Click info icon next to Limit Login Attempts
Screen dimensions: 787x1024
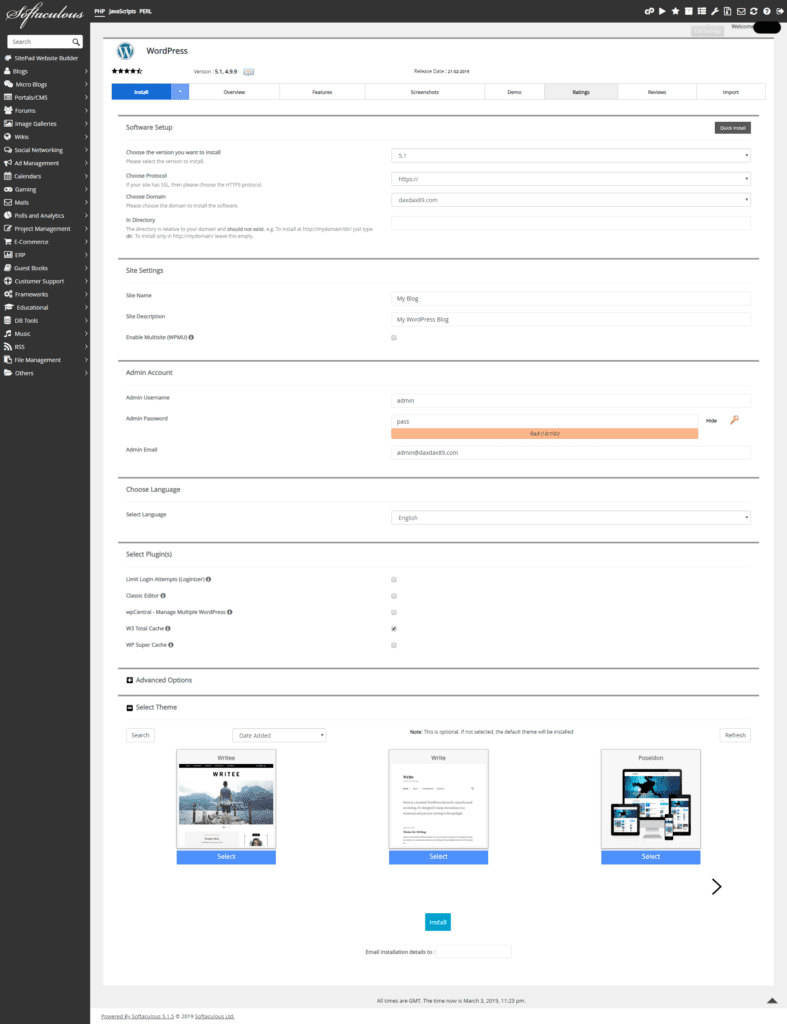[208, 579]
